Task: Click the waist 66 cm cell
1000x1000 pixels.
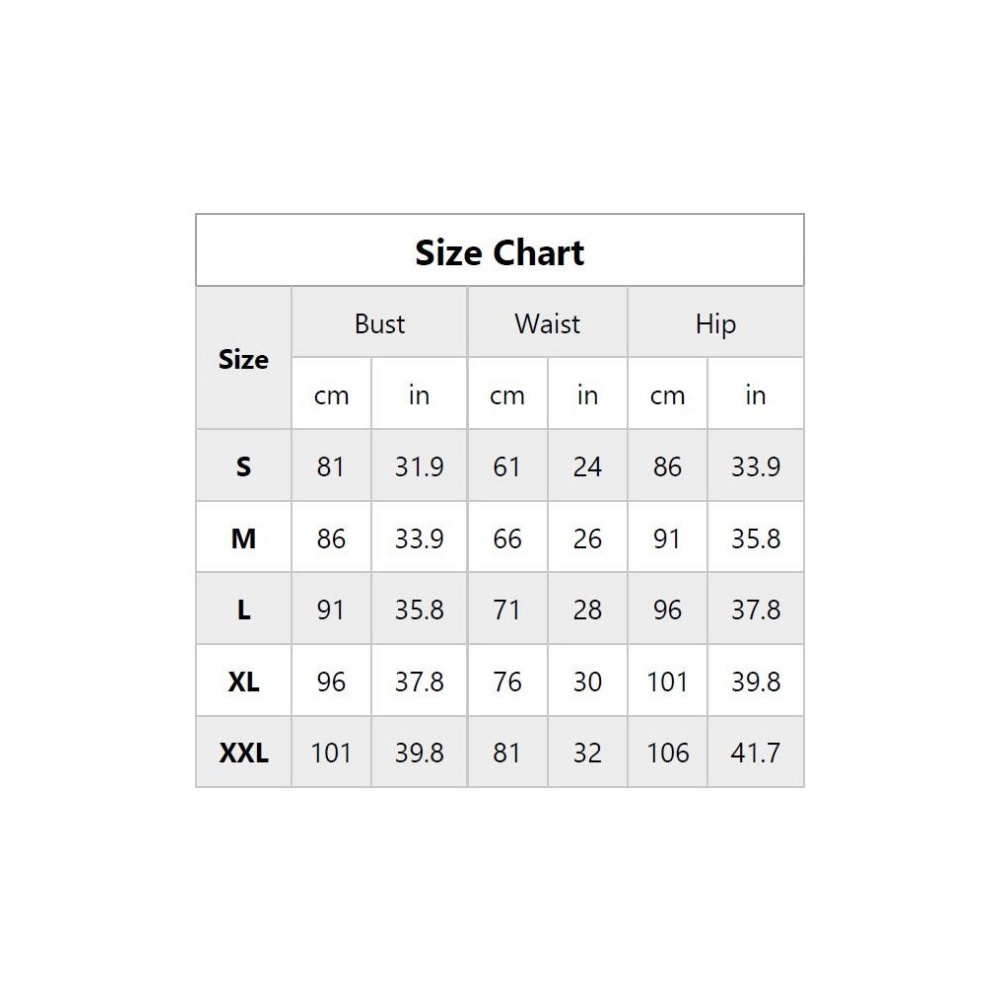Action: [x=507, y=538]
